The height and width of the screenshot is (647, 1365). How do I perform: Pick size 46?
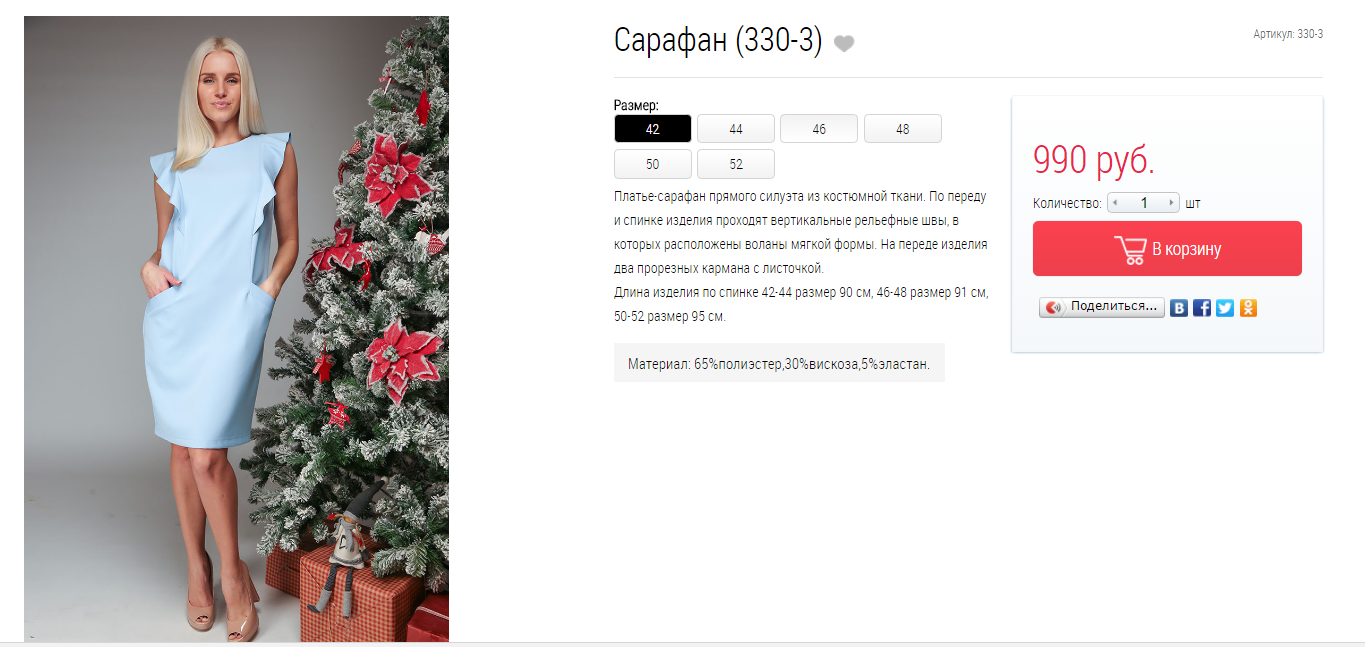point(819,129)
